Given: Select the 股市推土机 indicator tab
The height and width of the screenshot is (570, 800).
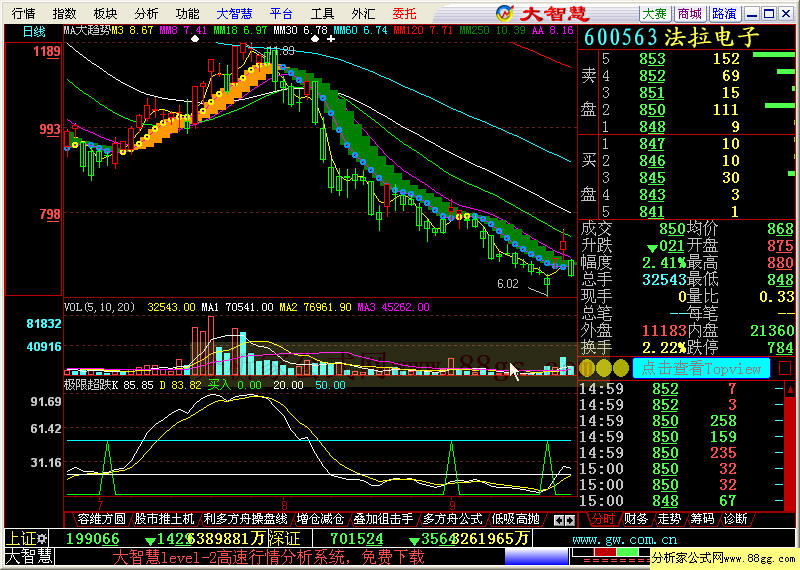Looking at the screenshot, I should point(164,519).
